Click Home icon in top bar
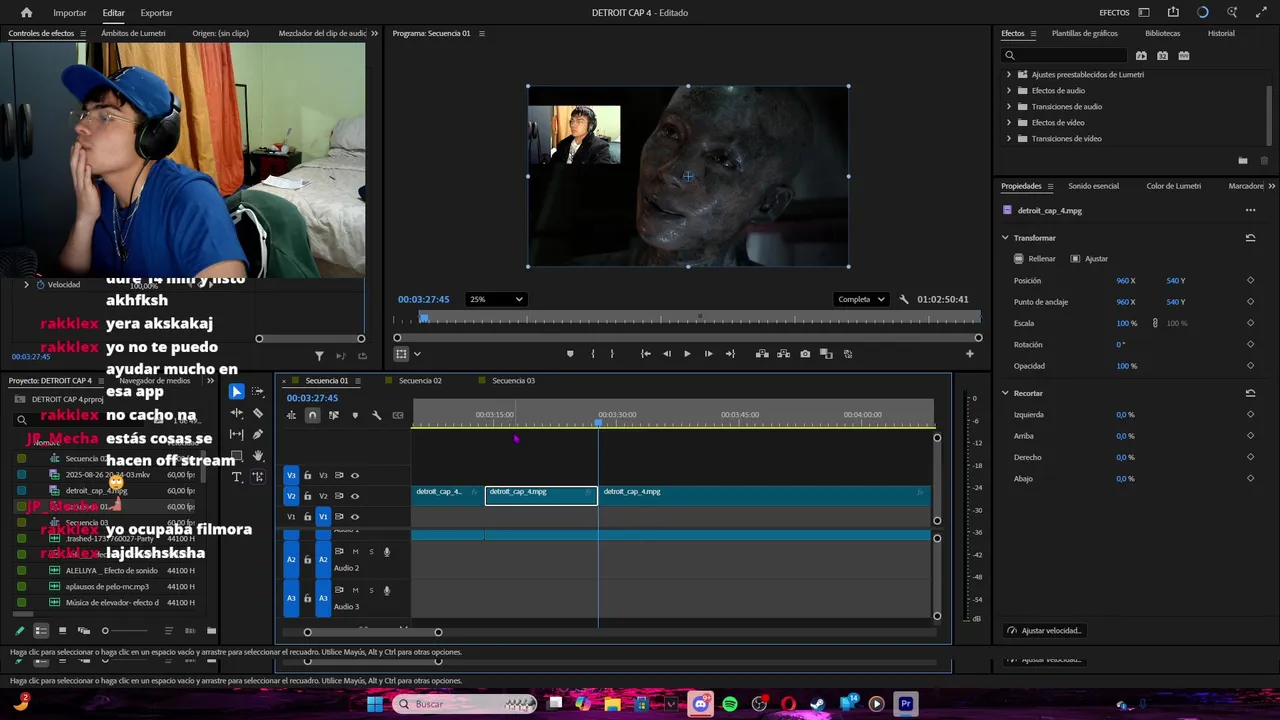Viewport: 1280px width, 720px height. 26,13
